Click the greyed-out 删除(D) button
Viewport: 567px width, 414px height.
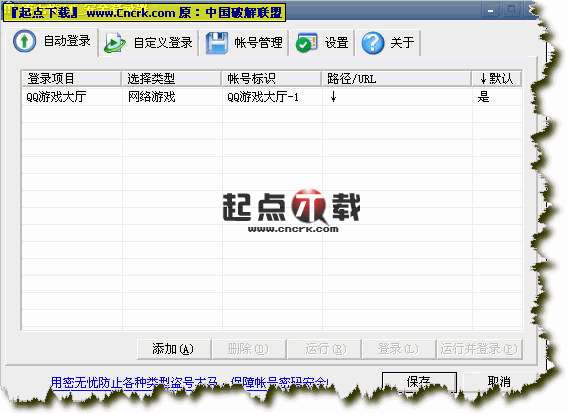pos(248,349)
